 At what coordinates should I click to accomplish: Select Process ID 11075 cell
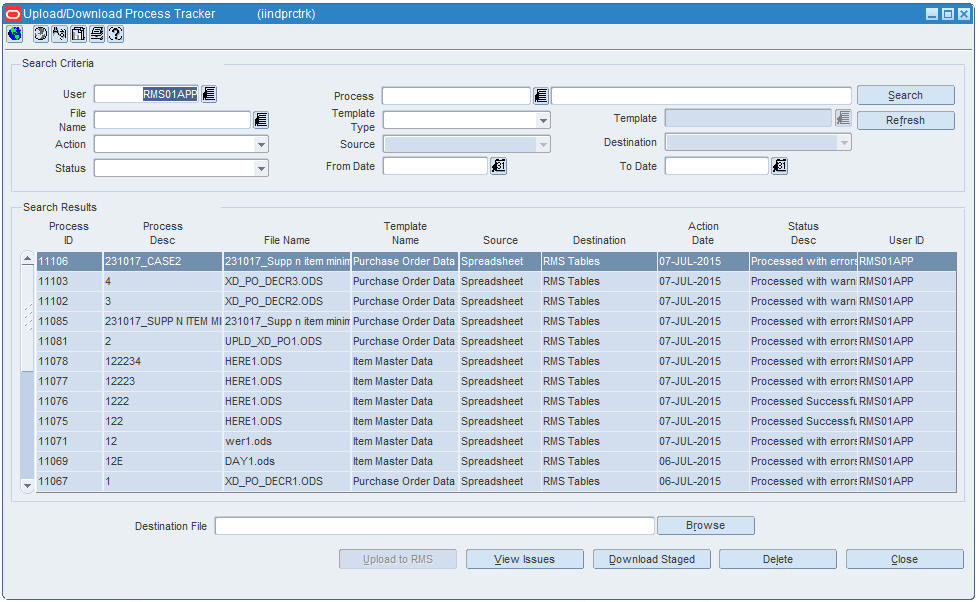(69, 421)
